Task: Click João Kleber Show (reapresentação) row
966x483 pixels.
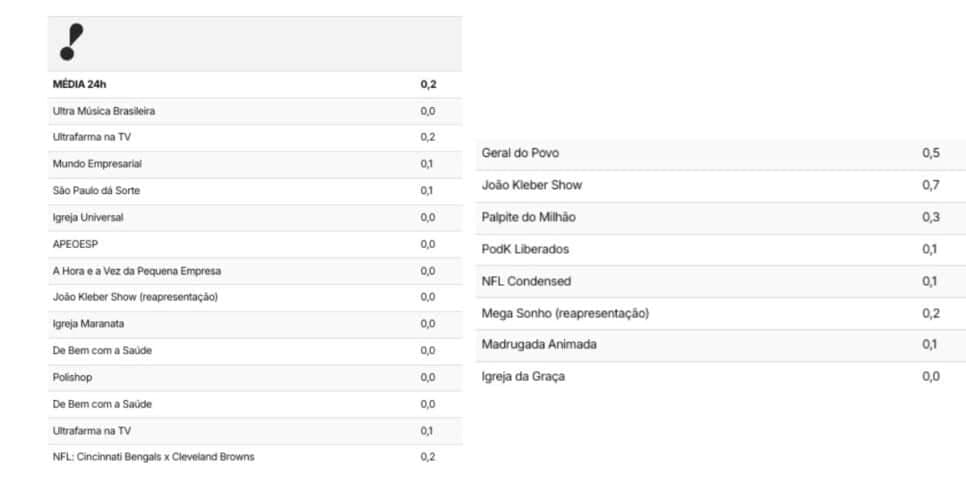Action: coord(255,298)
